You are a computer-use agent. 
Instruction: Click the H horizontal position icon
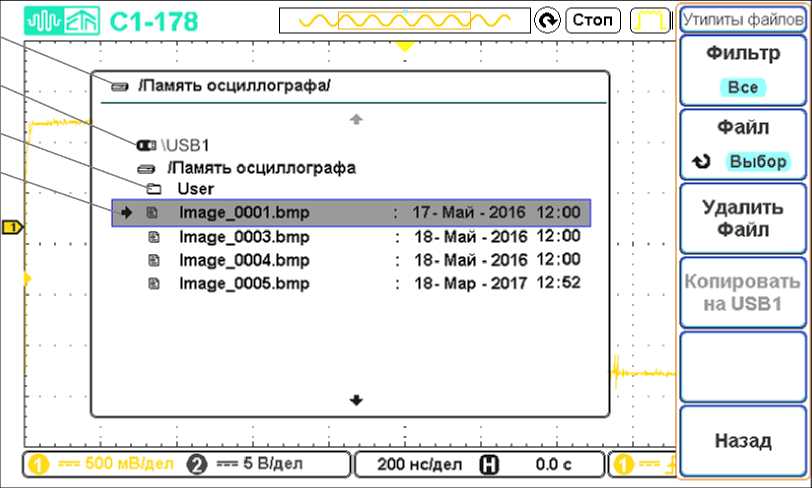pos(490,465)
